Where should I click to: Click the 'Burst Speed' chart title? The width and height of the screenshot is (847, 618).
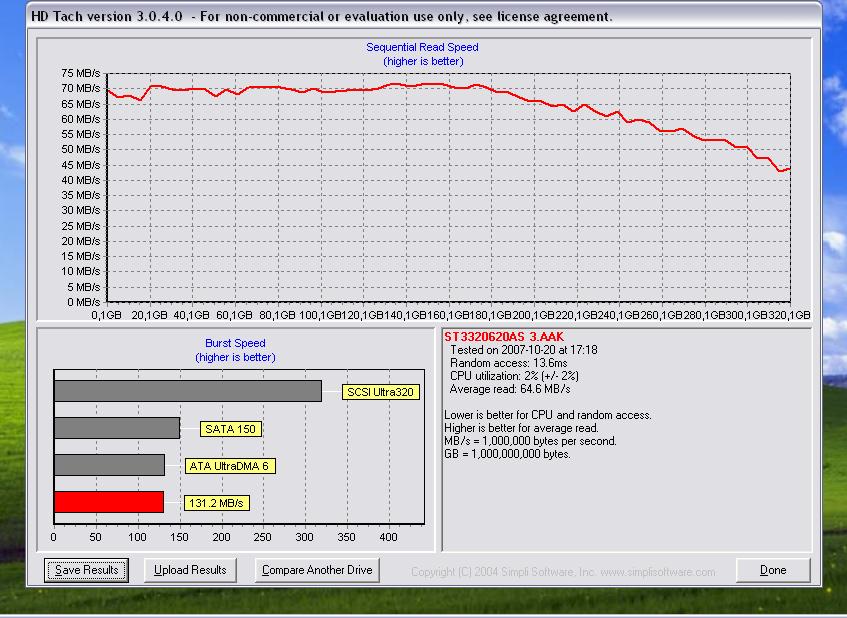235,343
